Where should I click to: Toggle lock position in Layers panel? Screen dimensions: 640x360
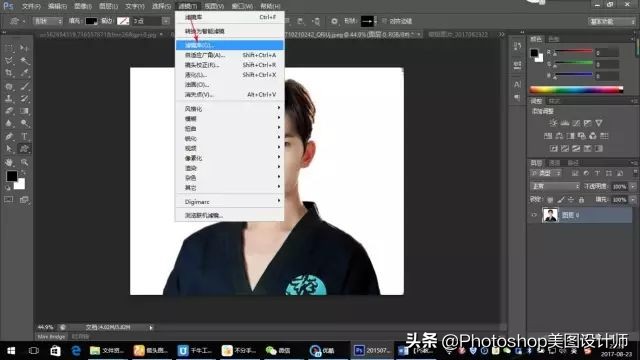click(571, 200)
